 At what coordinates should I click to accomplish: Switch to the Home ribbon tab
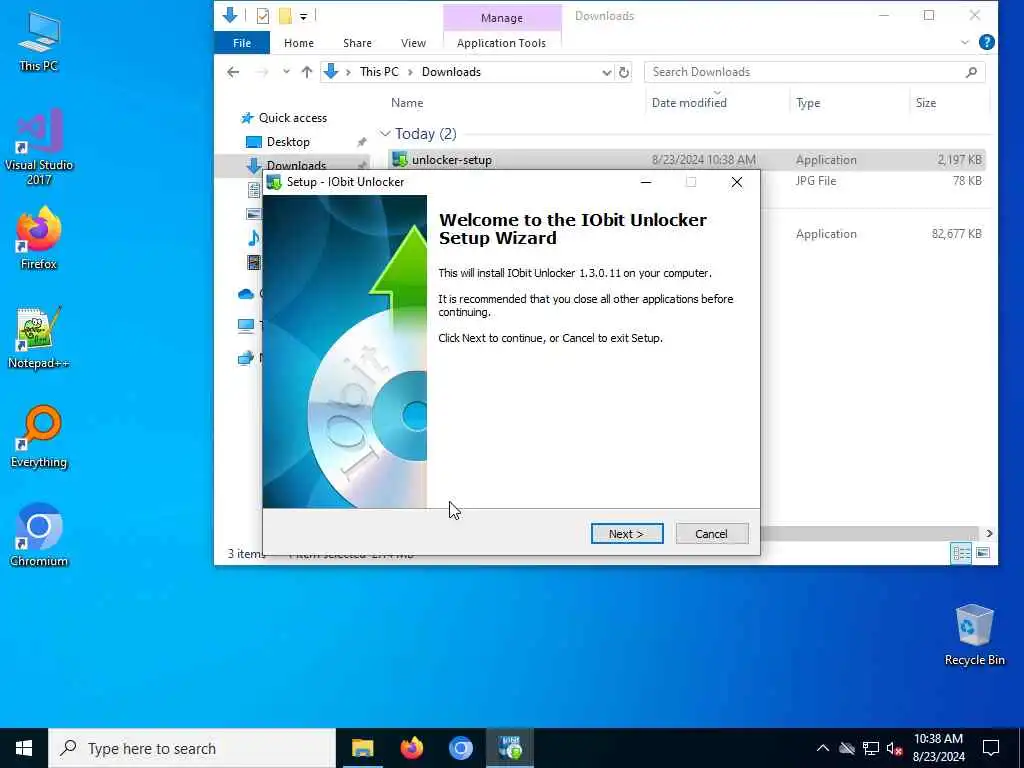298,43
